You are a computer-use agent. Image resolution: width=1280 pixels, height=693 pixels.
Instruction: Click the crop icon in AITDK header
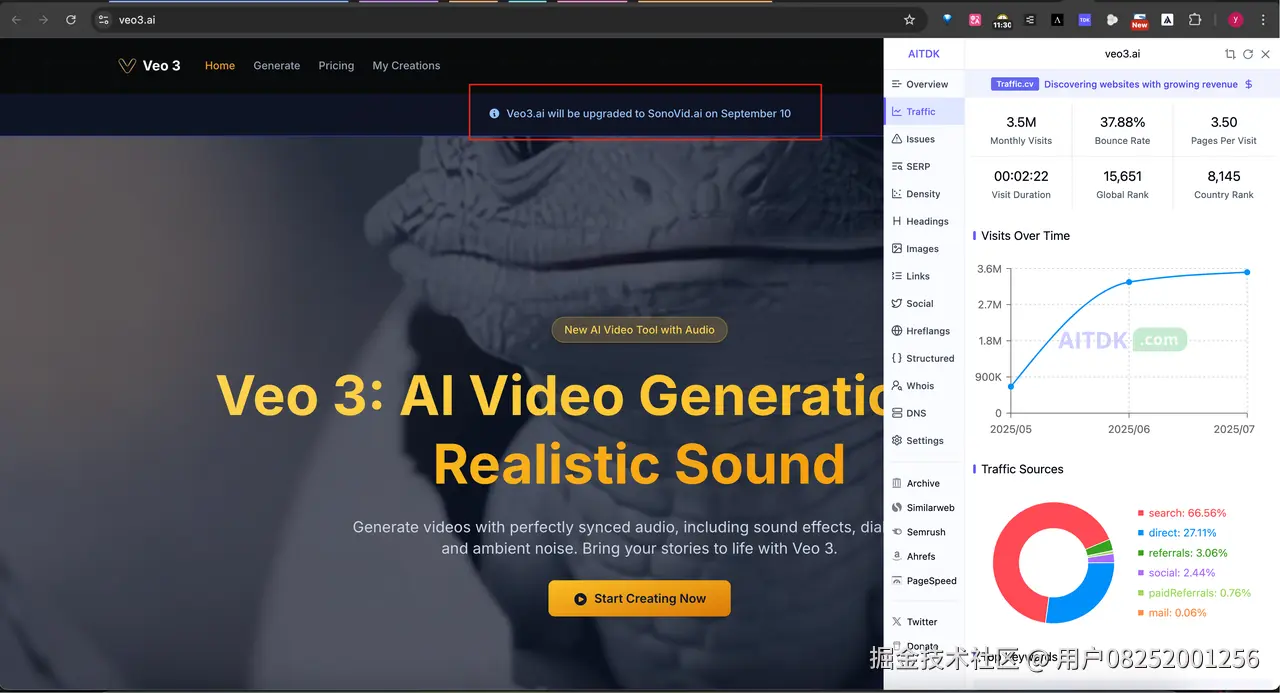tap(1230, 54)
